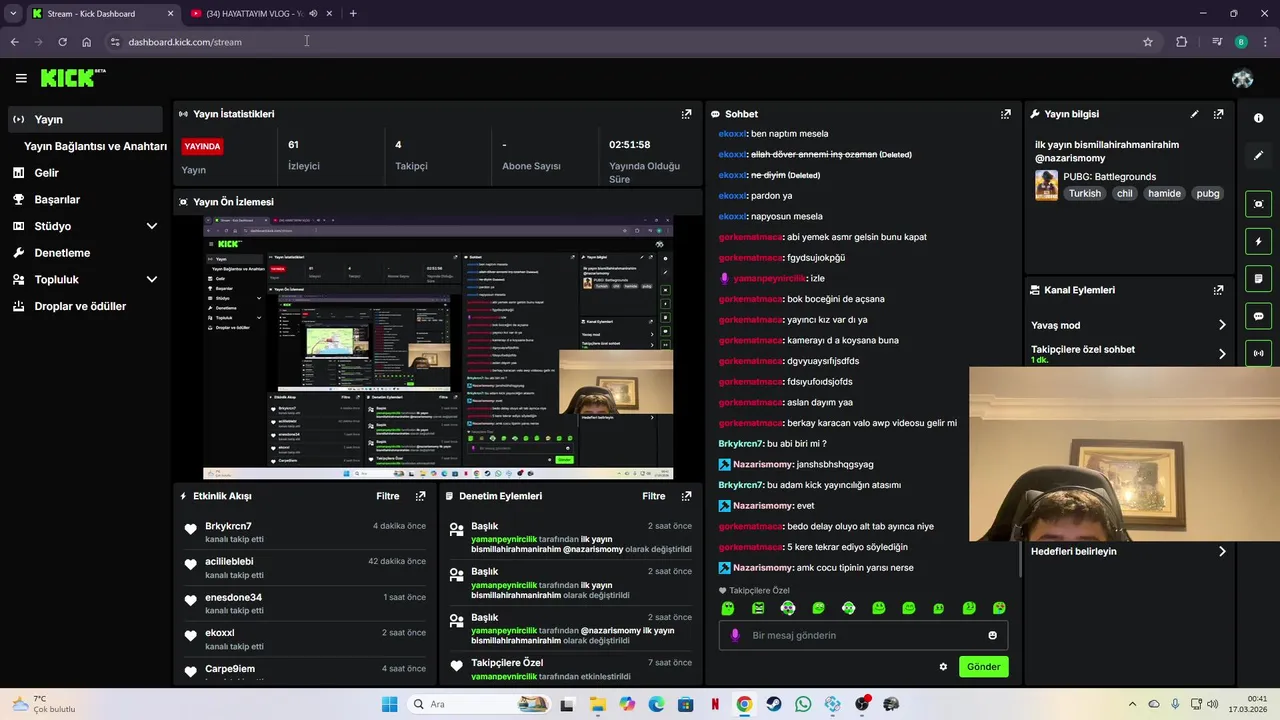Open Droplar ve ödüller sidebar item
Image resolution: width=1280 pixels, height=720 pixels.
click(x=85, y=306)
